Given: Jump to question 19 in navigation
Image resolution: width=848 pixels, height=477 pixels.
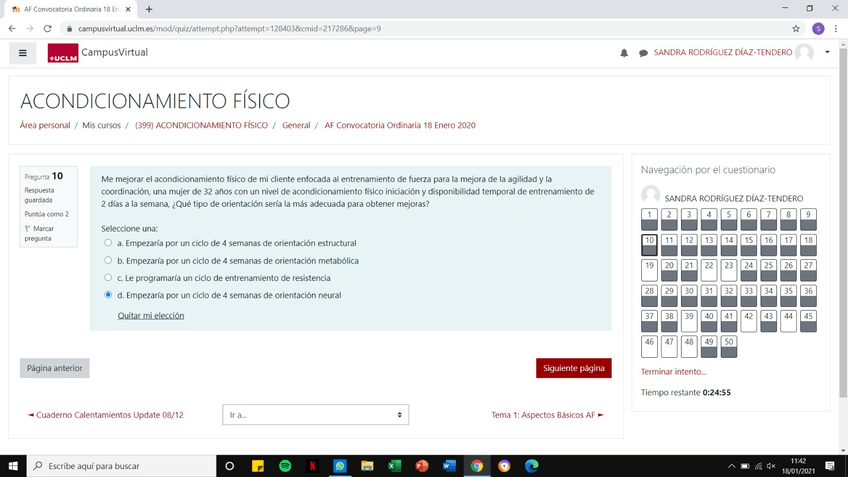Looking at the screenshot, I should point(649,270).
